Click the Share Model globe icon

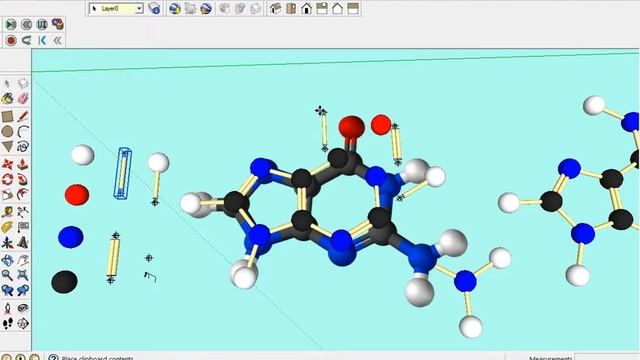206,9
